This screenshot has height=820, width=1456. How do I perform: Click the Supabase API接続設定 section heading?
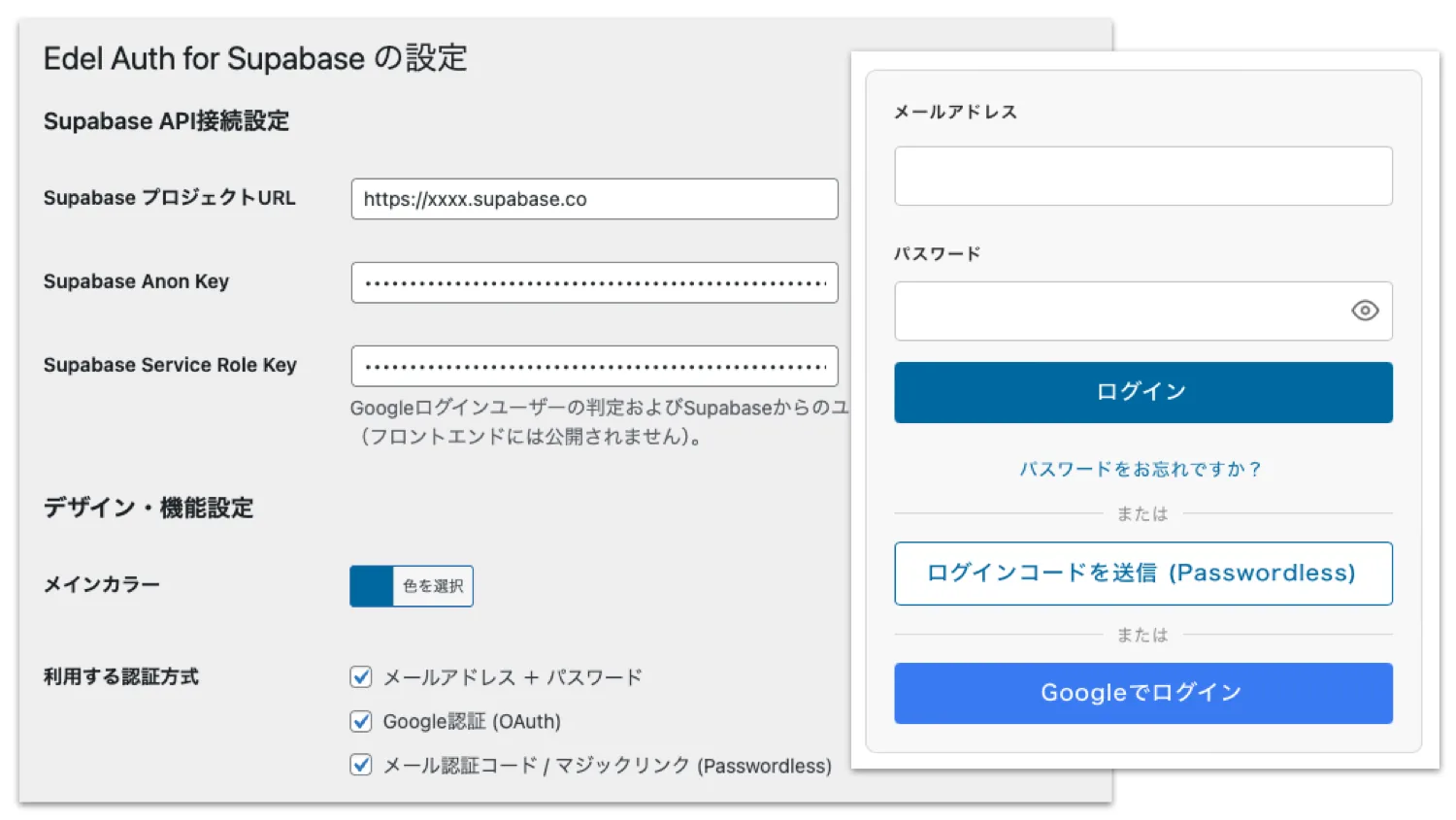(167, 120)
